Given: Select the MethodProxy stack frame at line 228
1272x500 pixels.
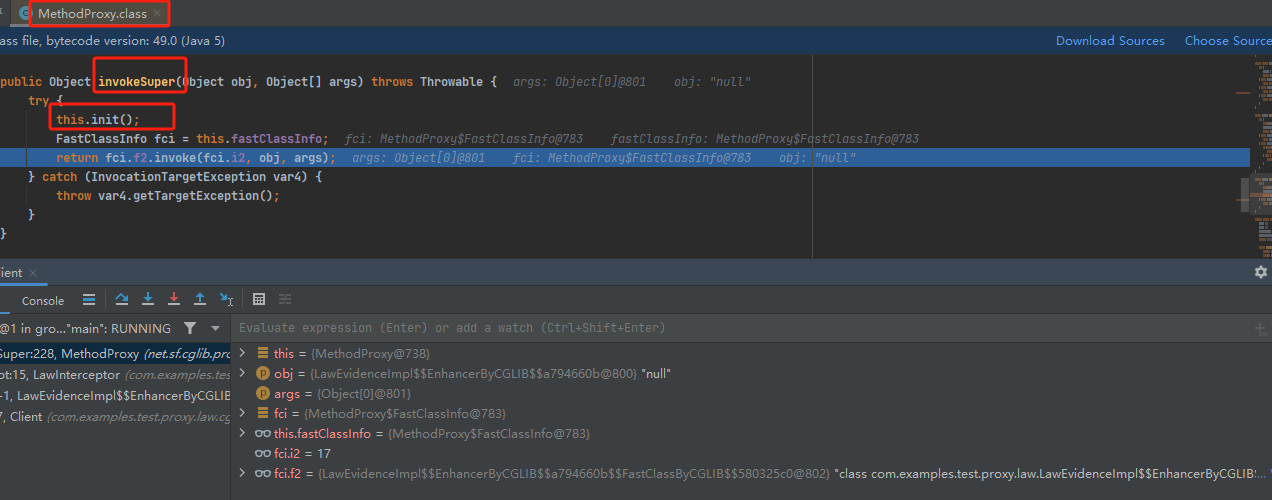Looking at the screenshot, I should tap(115, 353).
